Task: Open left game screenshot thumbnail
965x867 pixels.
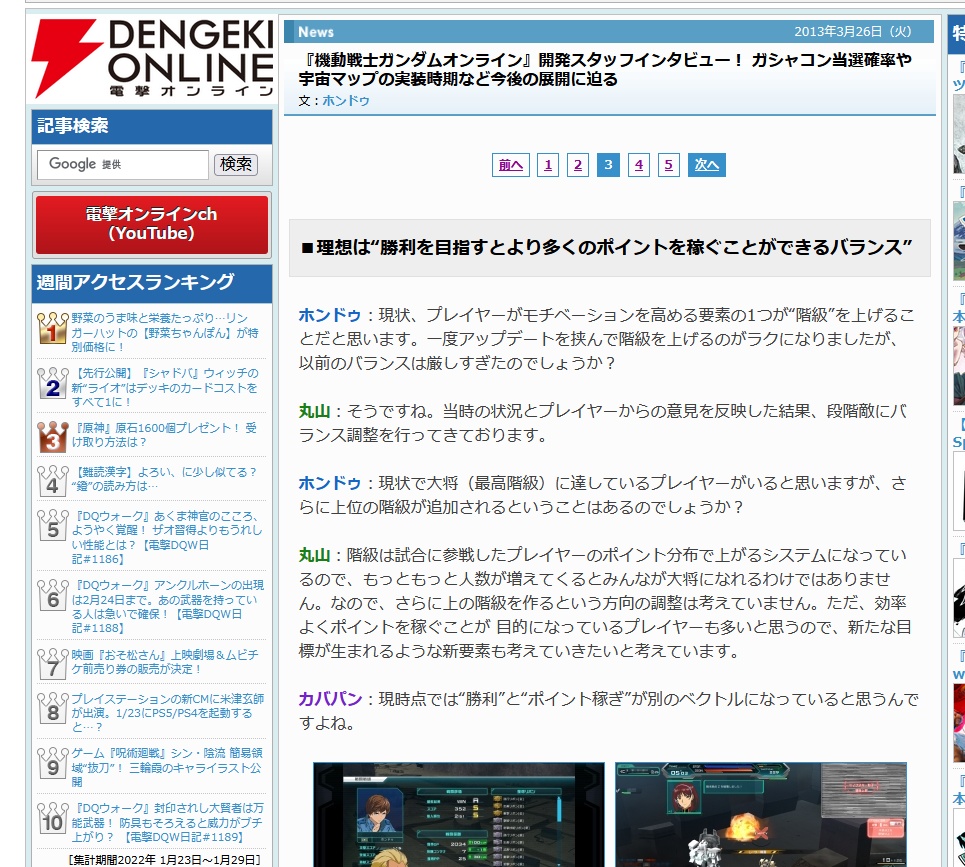Action: [x=459, y=814]
